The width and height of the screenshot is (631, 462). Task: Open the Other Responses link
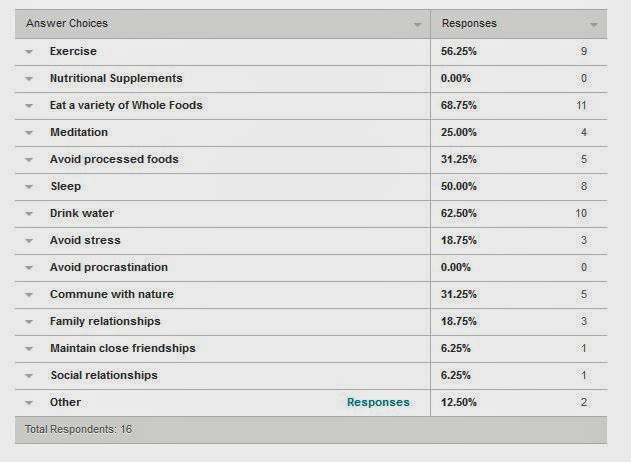click(378, 402)
